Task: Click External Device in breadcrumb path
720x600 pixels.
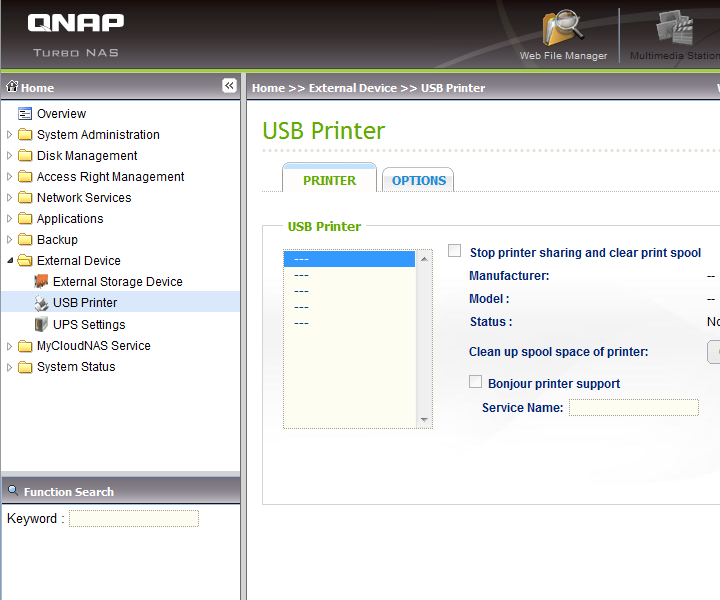Action: [x=352, y=88]
